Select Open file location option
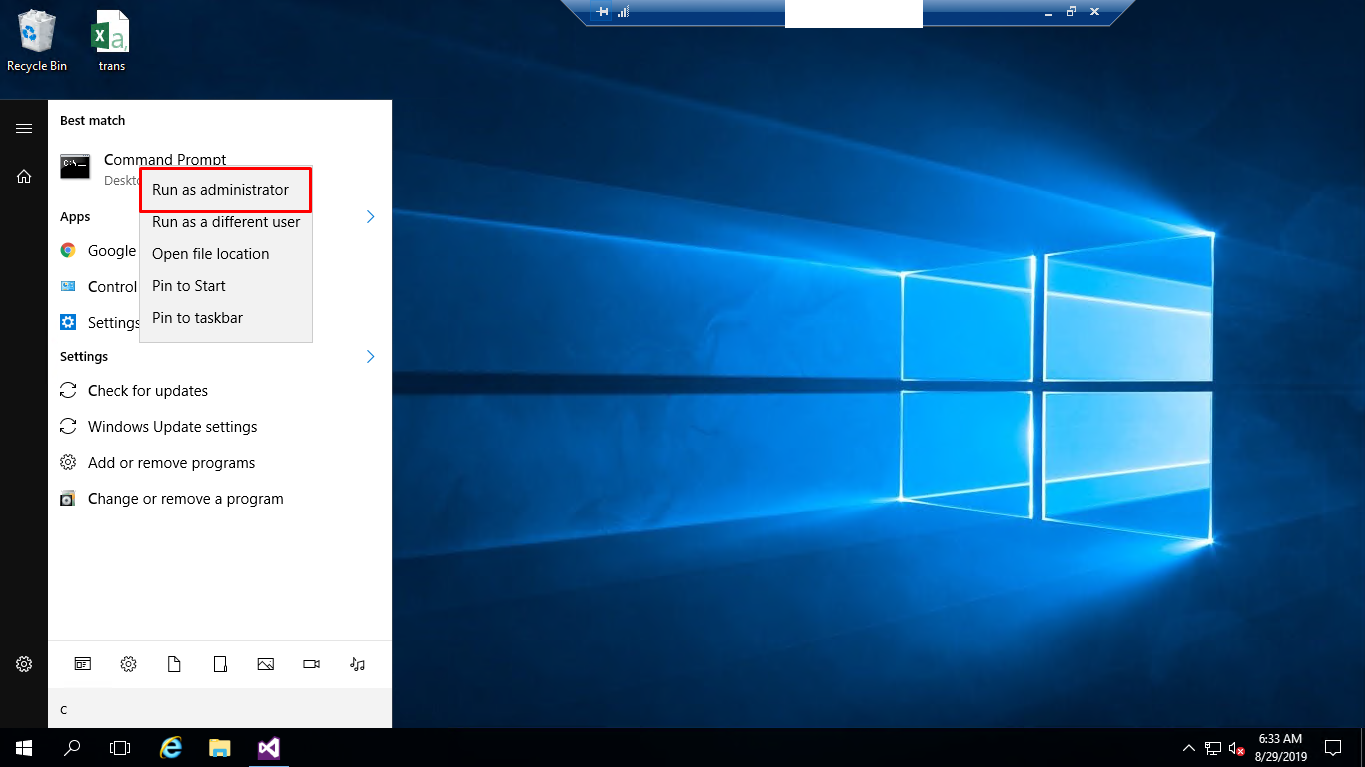 point(226,254)
